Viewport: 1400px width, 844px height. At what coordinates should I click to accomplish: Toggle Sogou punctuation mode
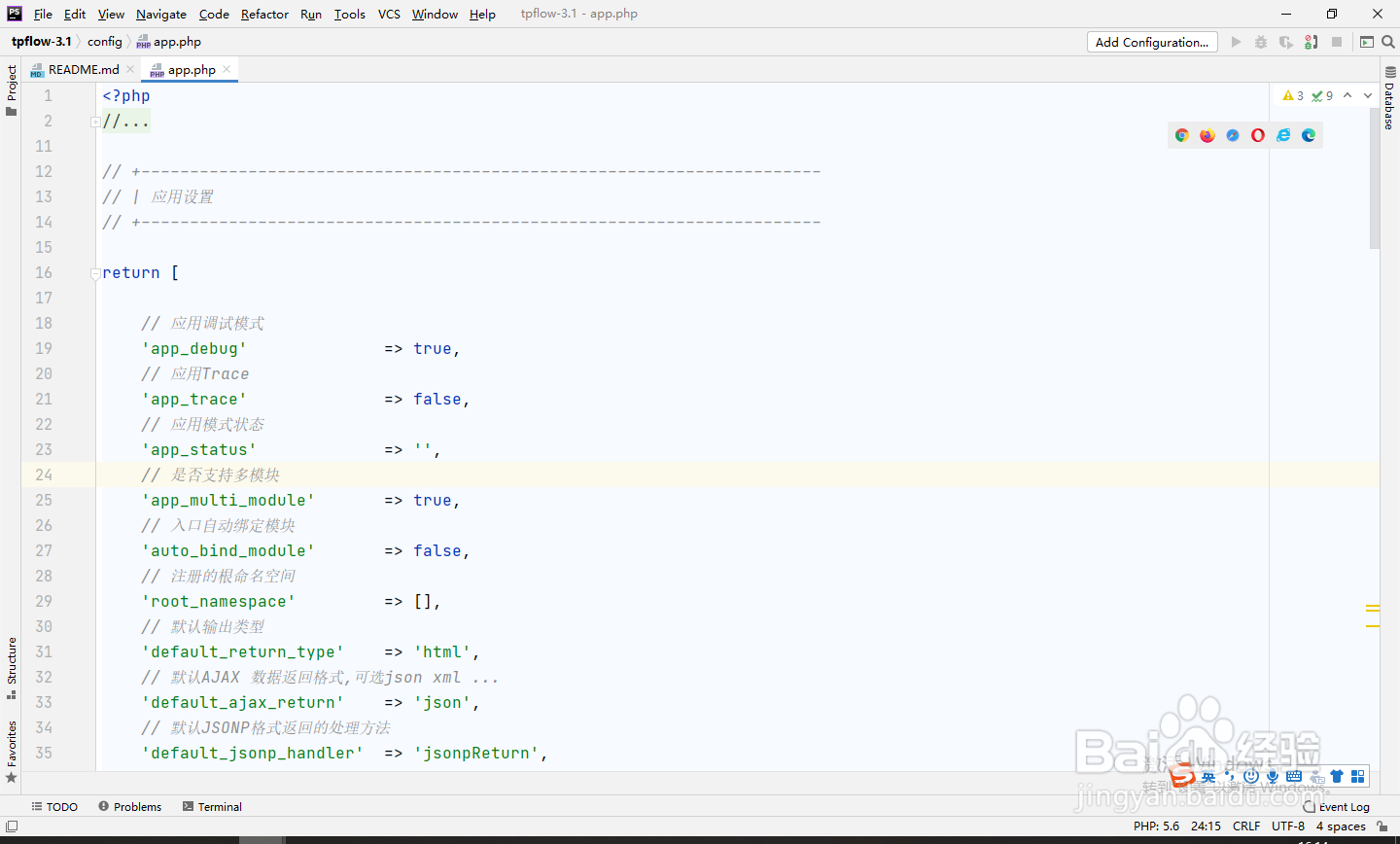[x=1231, y=776]
